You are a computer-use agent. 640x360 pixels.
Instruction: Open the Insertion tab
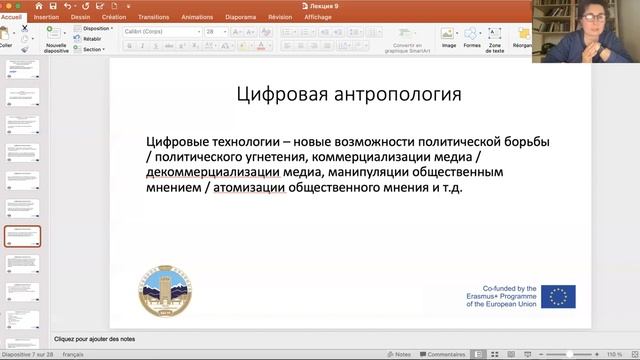pyautogui.click(x=46, y=17)
